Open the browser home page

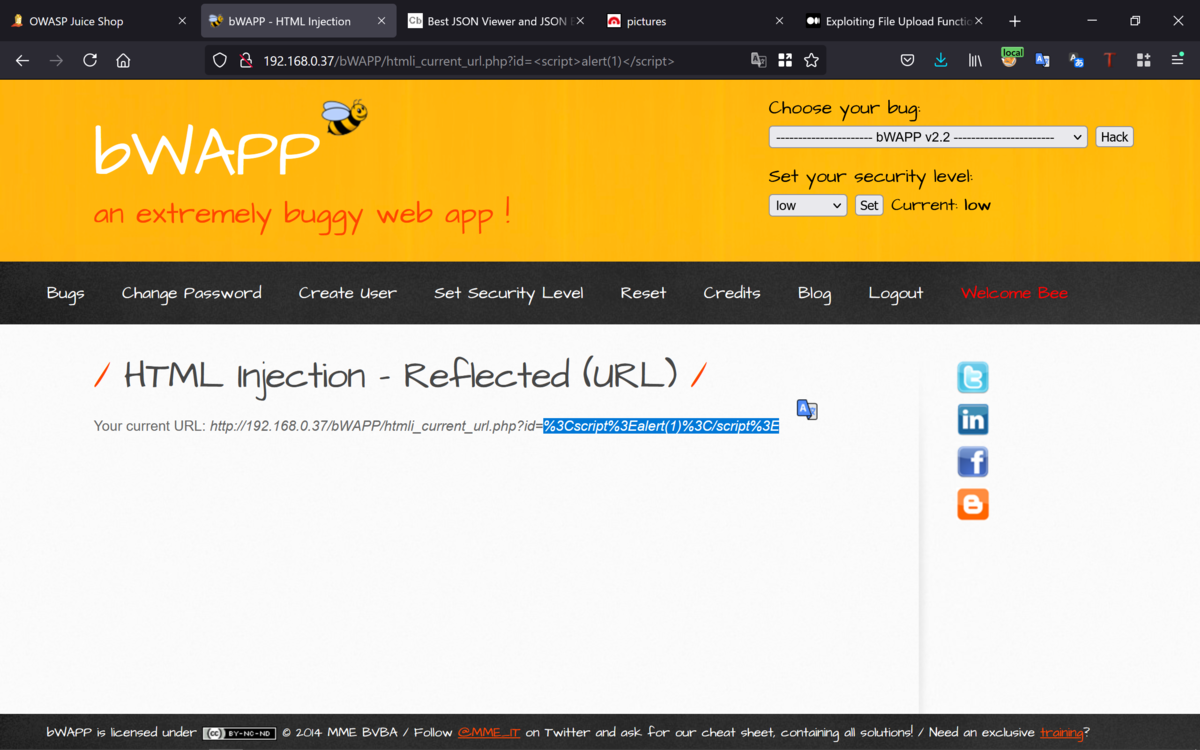click(x=123, y=60)
